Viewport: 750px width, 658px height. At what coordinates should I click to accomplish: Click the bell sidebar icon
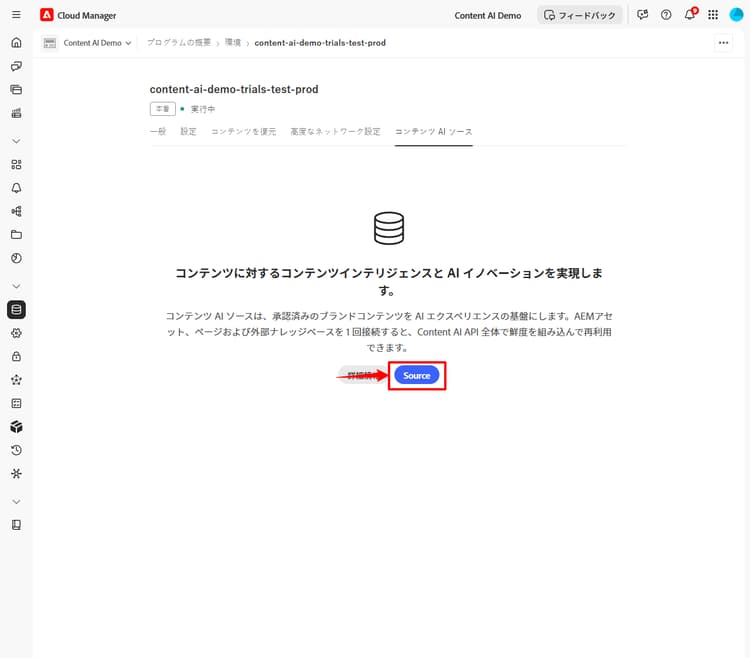pyautogui.click(x=16, y=188)
